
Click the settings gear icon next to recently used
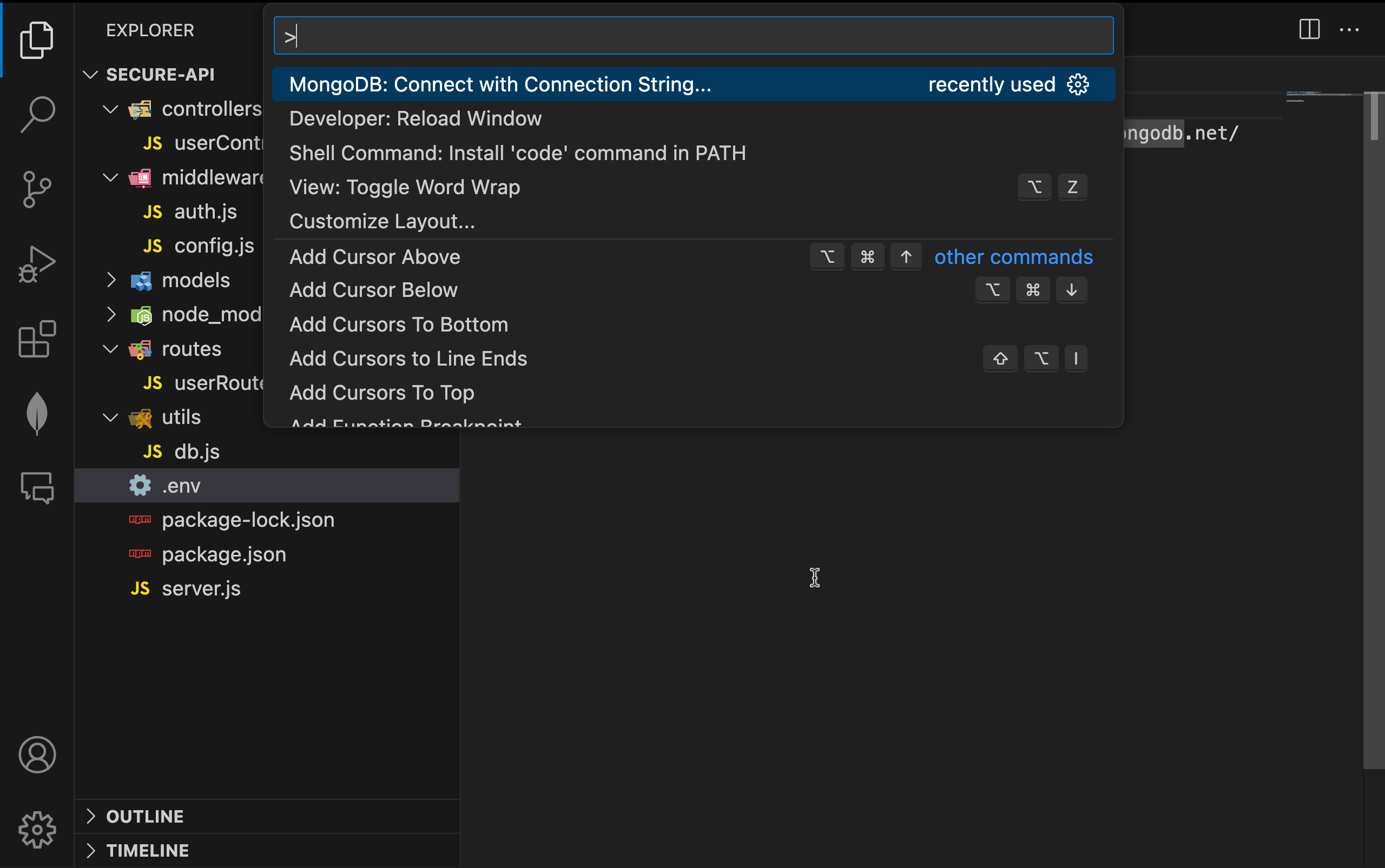click(1080, 84)
